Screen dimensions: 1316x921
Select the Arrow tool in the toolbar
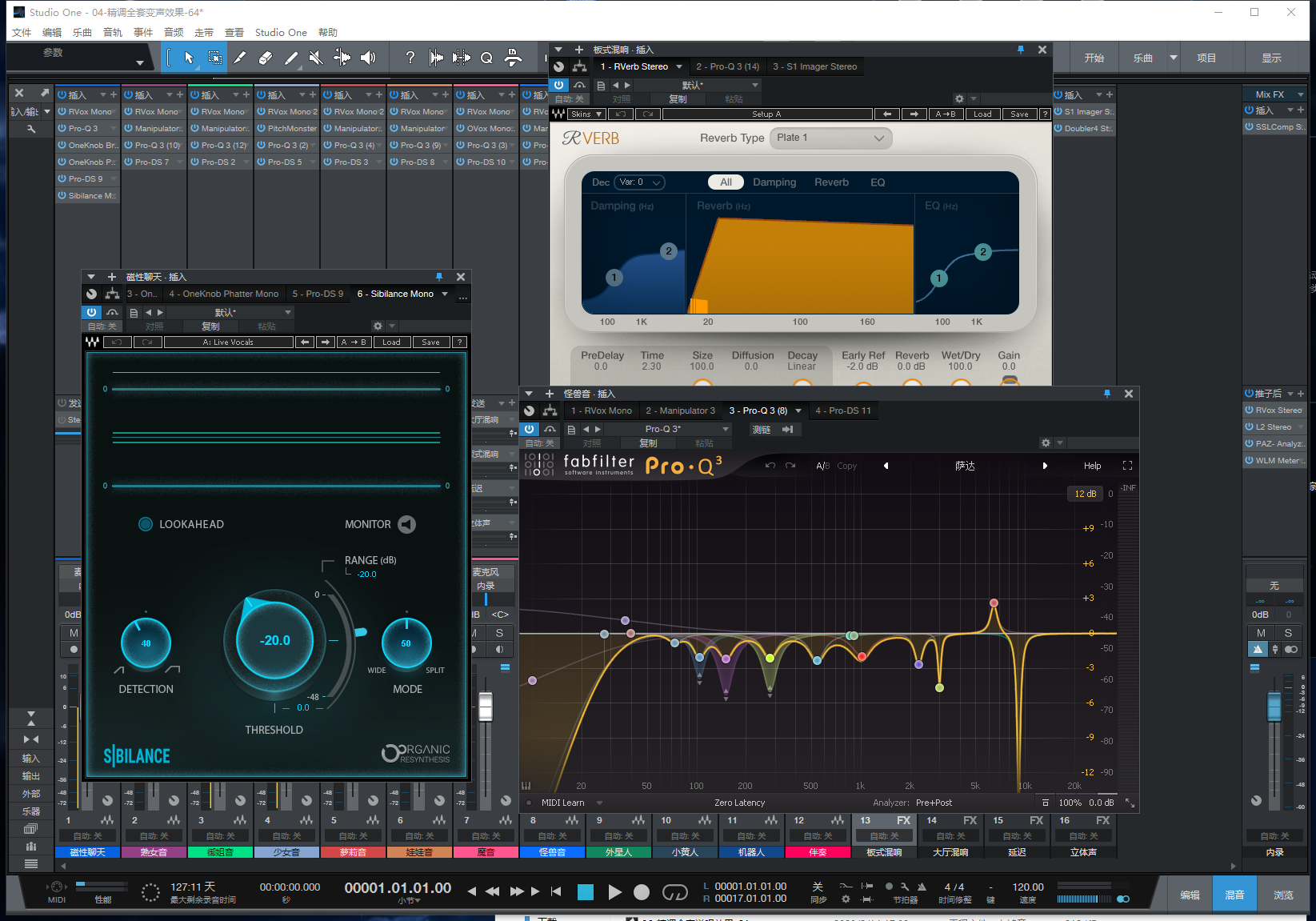coord(188,57)
